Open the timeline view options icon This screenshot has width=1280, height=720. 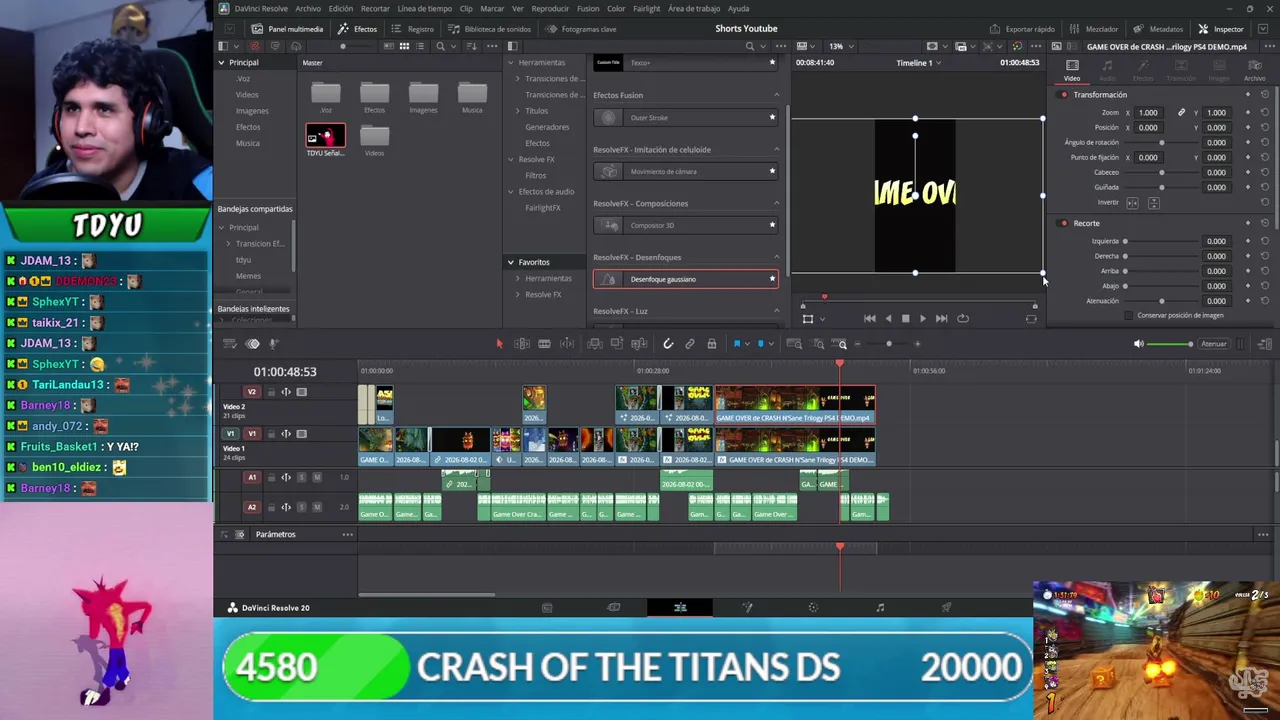(229, 344)
